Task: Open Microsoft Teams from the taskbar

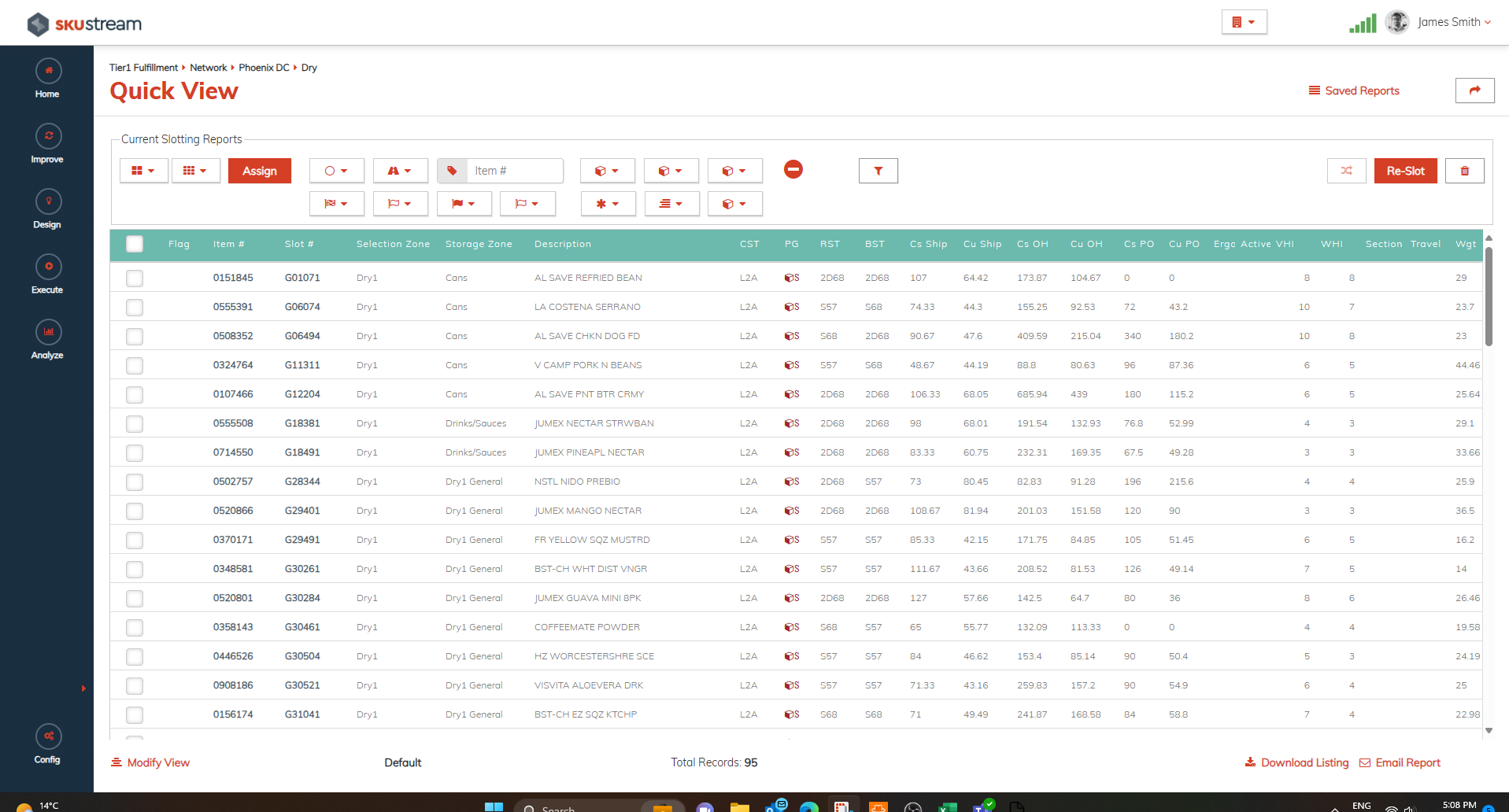Action: 982,806
